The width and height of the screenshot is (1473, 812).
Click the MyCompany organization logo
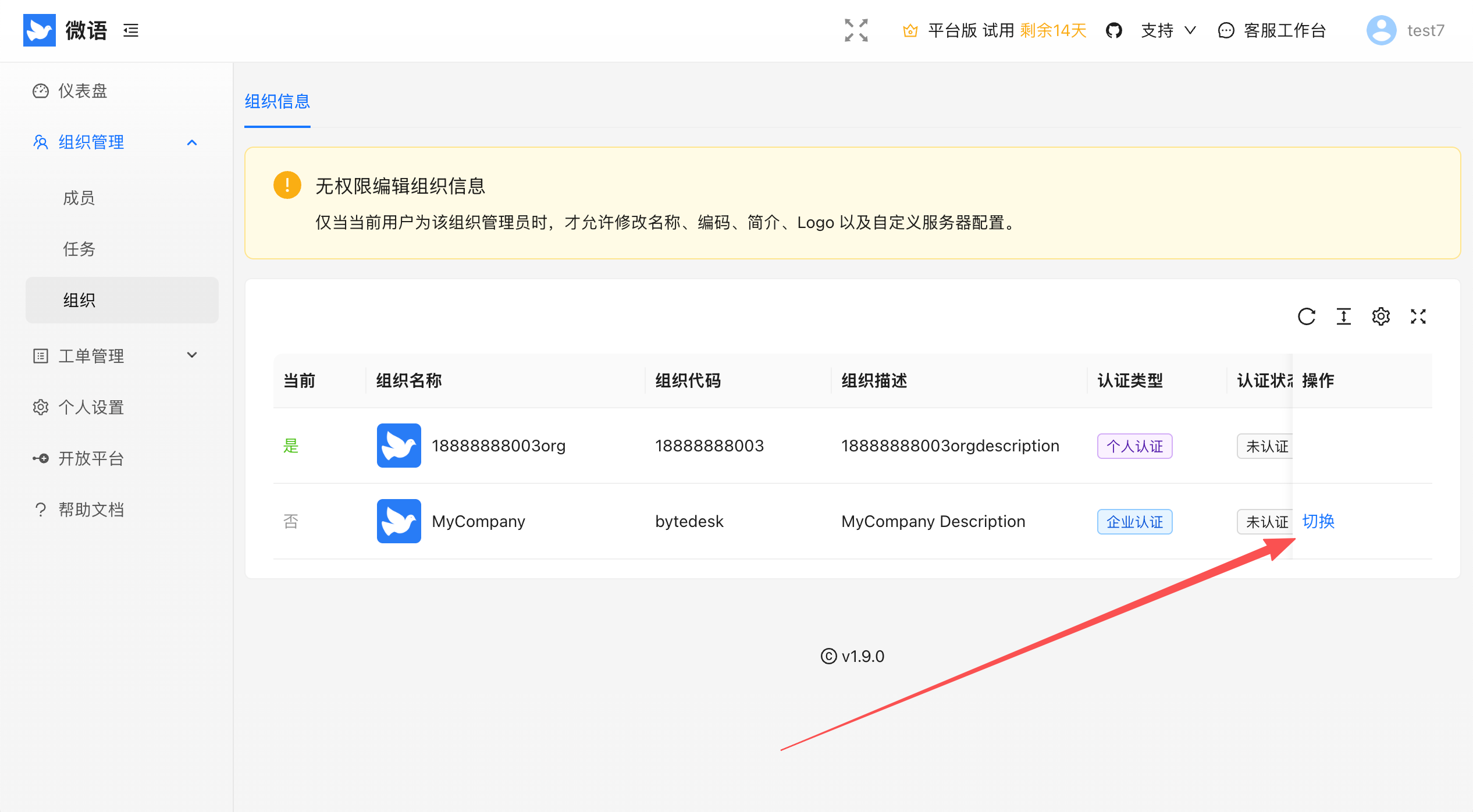(399, 521)
